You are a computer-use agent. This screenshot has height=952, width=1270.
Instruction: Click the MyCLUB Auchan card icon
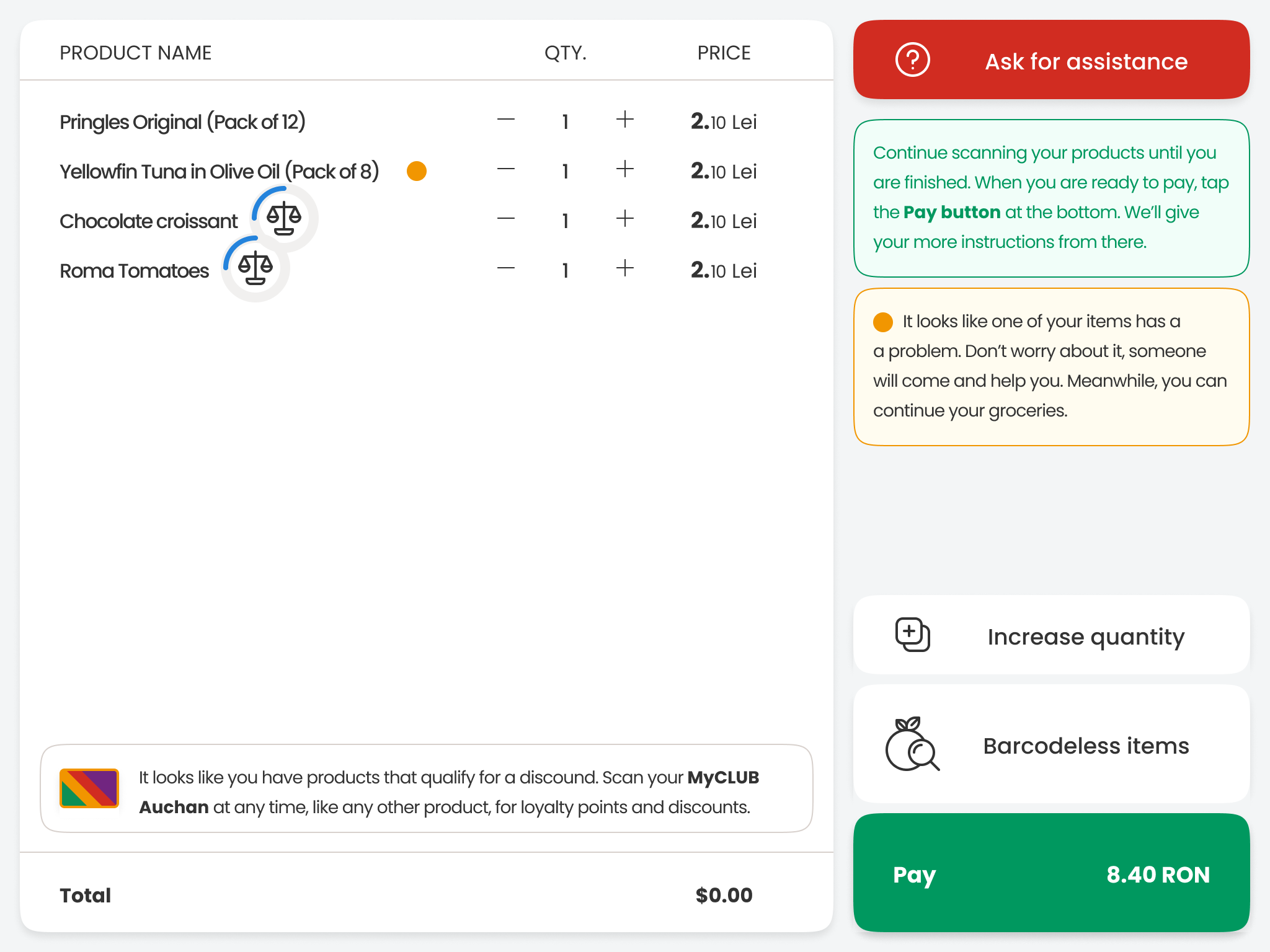point(89,788)
